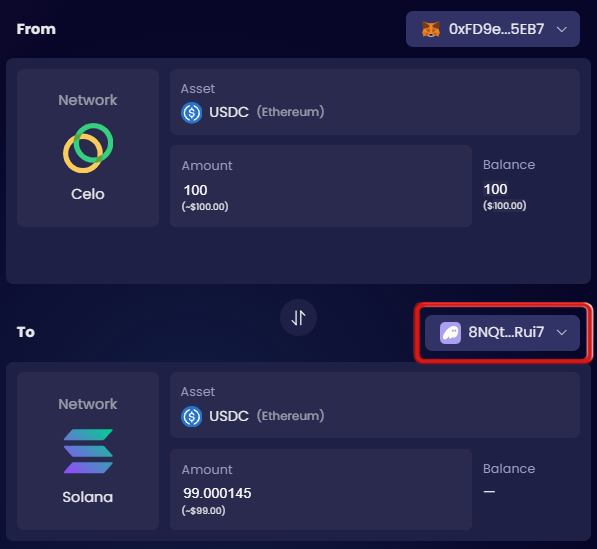Open the destination wallet dropdown 8NQt...Rui7
The width and height of the screenshot is (597, 549).
tap(502, 333)
